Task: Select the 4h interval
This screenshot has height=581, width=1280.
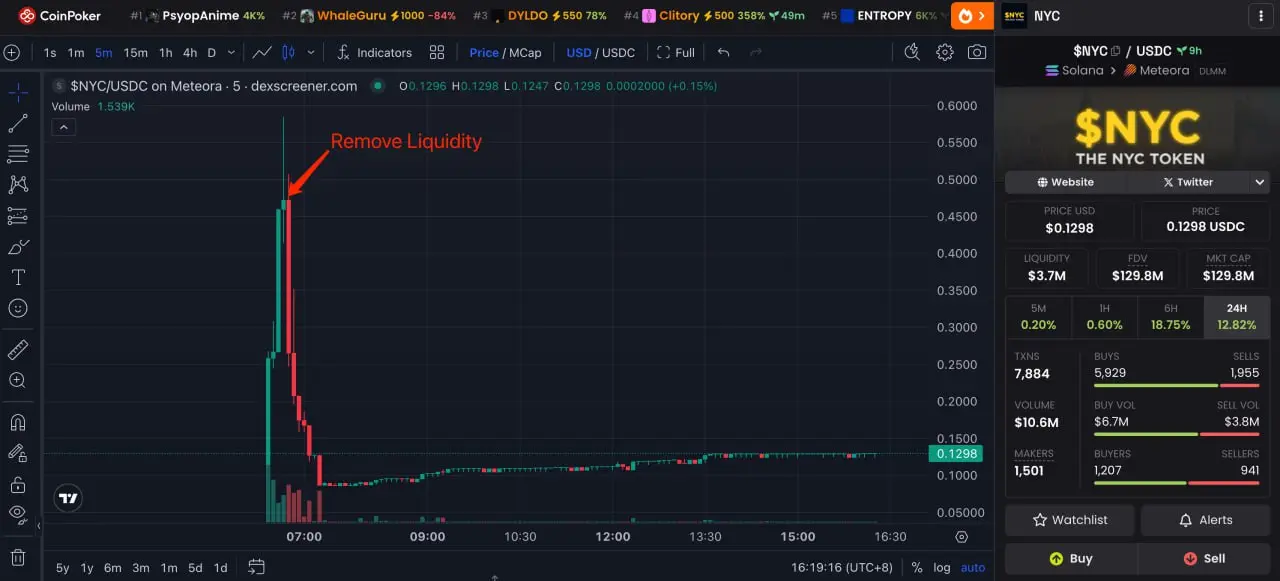Action: (x=190, y=52)
